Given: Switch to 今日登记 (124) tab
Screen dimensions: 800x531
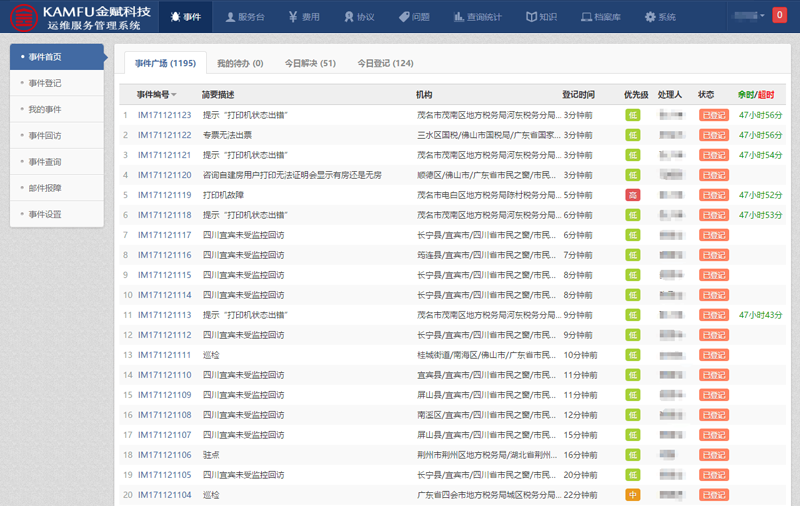Looking at the screenshot, I should point(382,64).
